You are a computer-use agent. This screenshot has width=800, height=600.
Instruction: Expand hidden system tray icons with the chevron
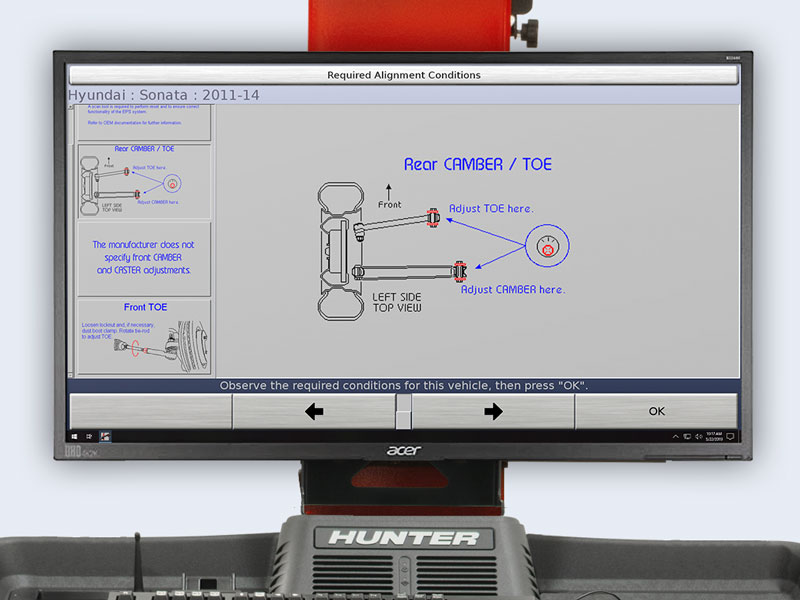coord(675,437)
